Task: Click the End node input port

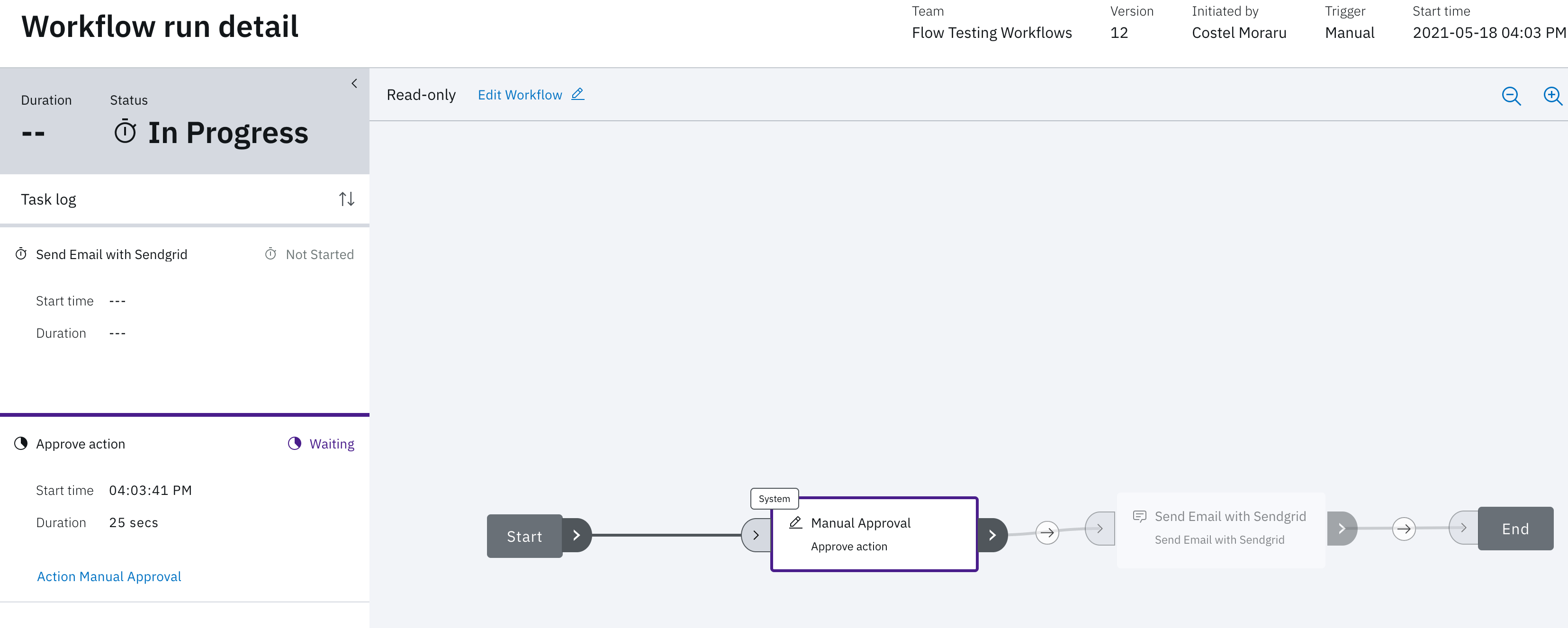Action: click(1464, 528)
